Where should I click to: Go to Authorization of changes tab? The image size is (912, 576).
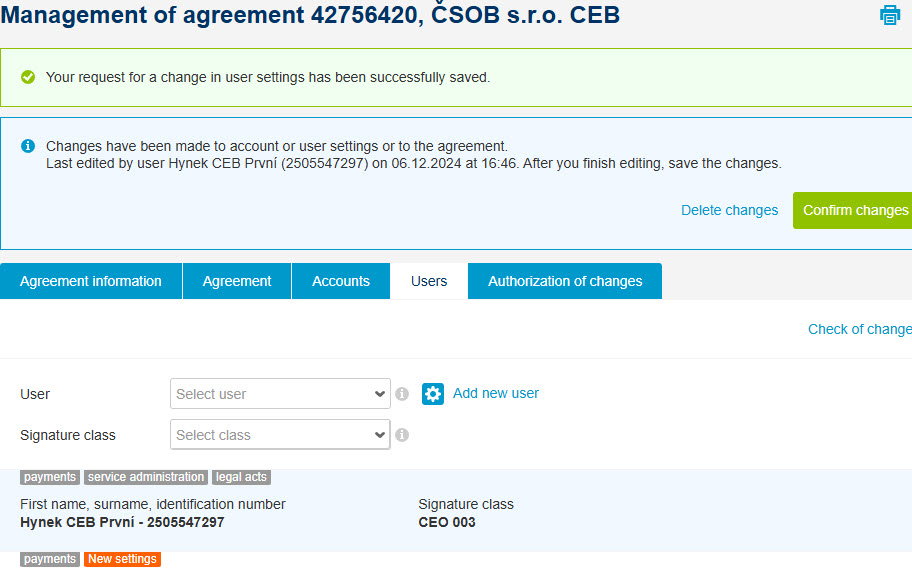click(x=565, y=281)
